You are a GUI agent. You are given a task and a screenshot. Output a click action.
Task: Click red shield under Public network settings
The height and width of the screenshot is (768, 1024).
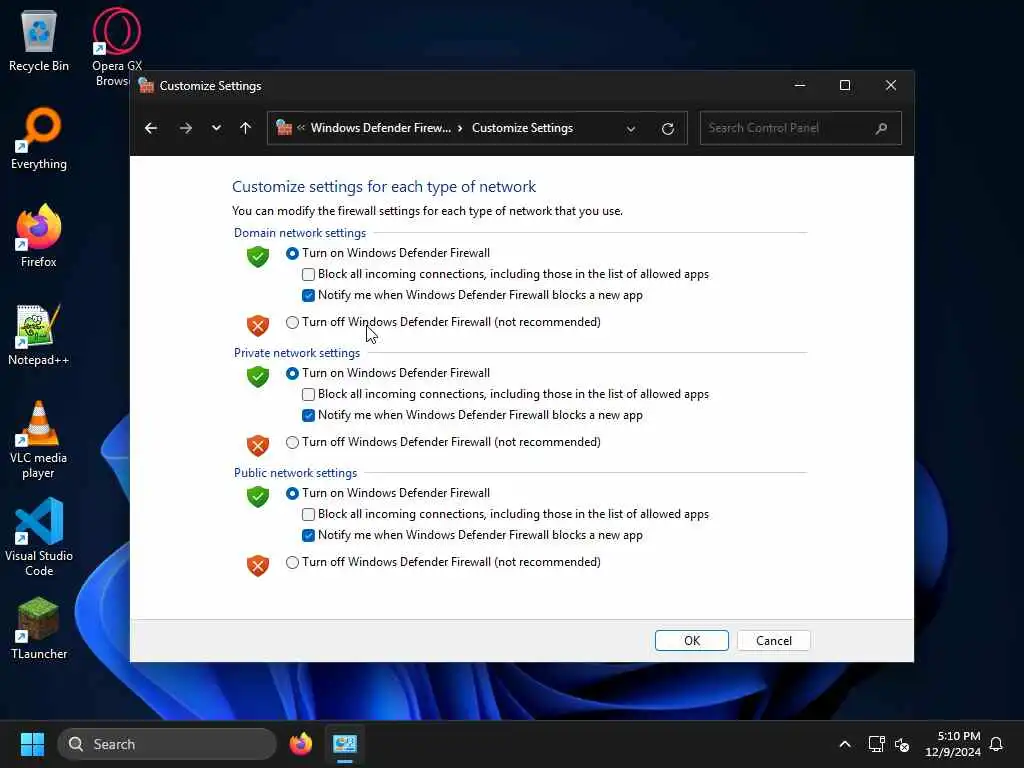click(x=258, y=565)
